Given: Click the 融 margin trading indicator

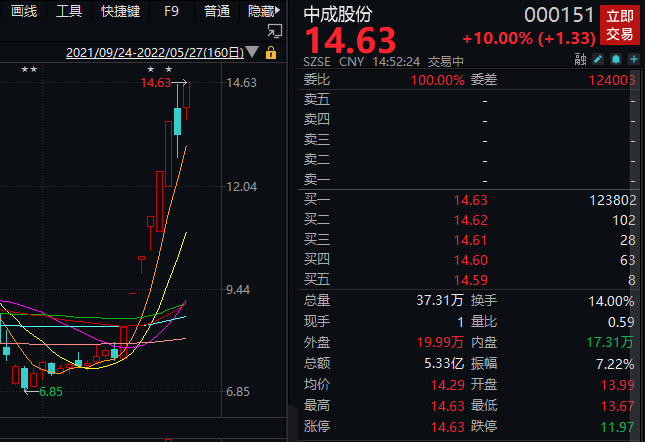Looking at the screenshot, I should pos(580,60).
